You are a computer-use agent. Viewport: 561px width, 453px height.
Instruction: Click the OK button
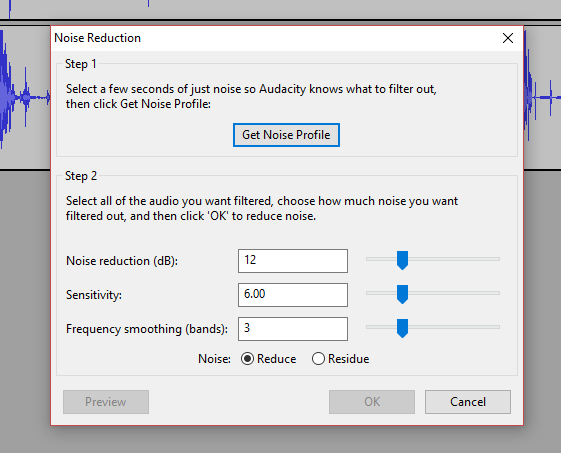pos(372,402)
